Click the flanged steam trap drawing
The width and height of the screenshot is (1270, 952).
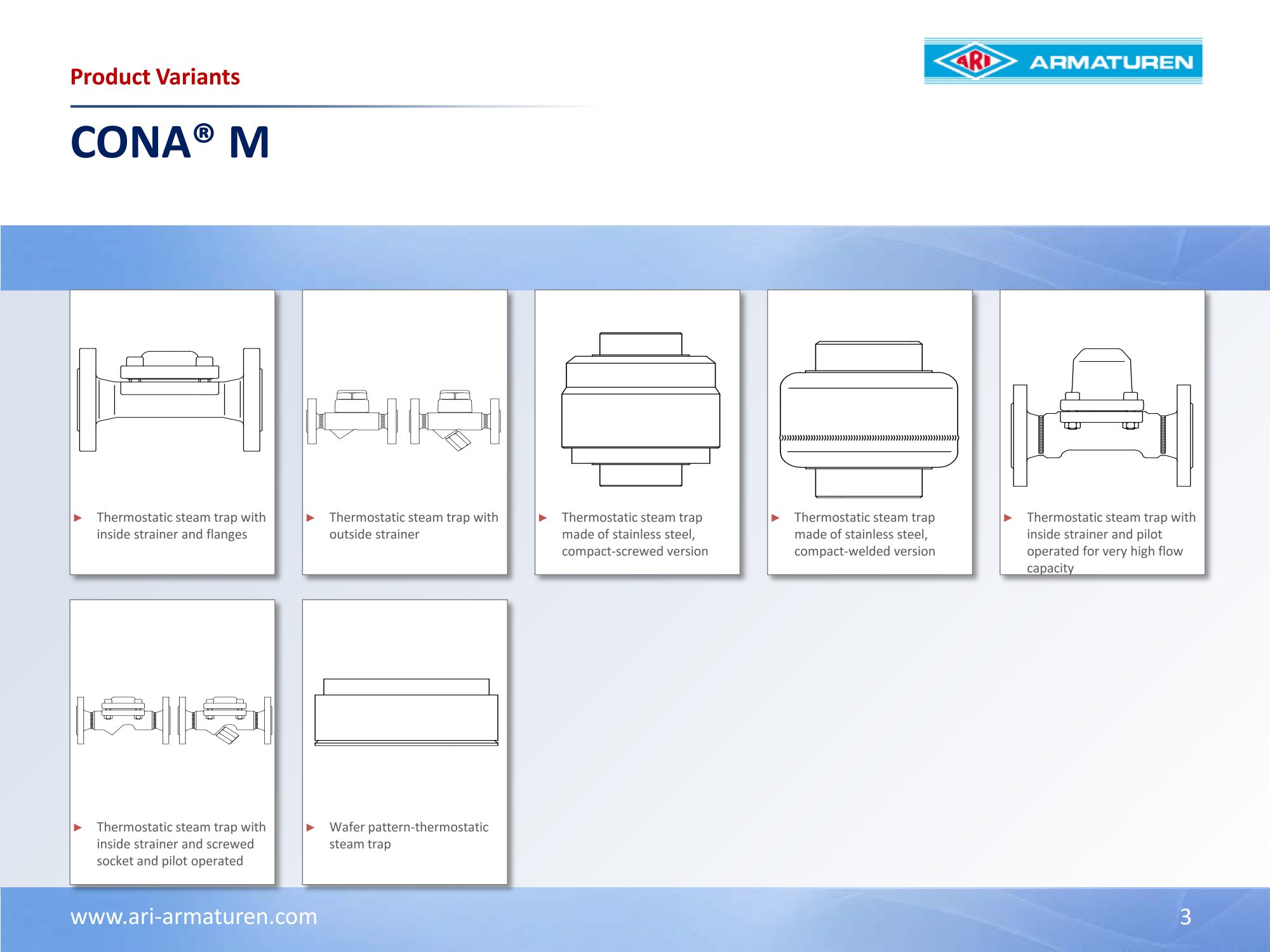tap(170, 400)
